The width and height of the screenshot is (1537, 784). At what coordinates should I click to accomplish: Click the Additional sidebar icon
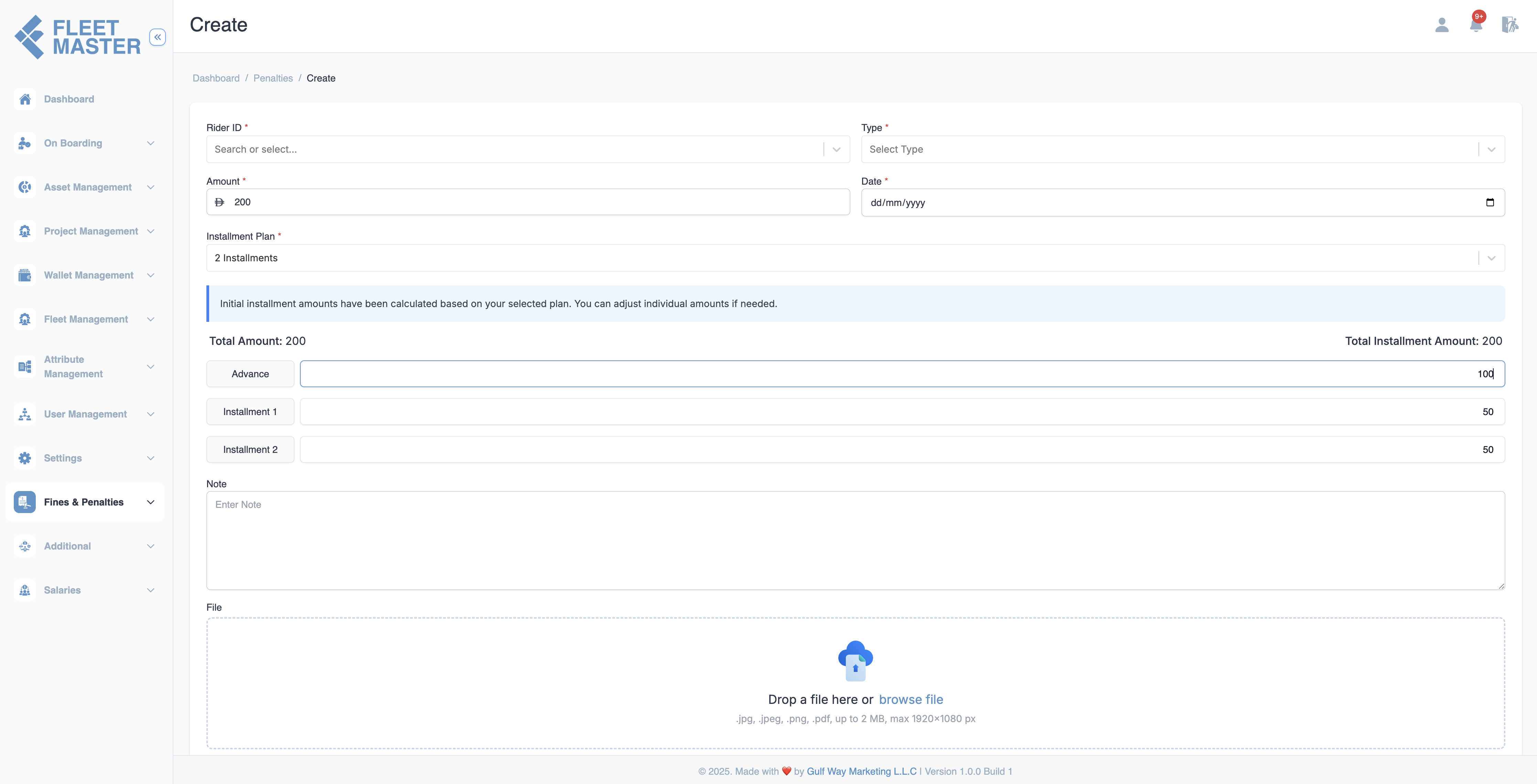(24, 546)
